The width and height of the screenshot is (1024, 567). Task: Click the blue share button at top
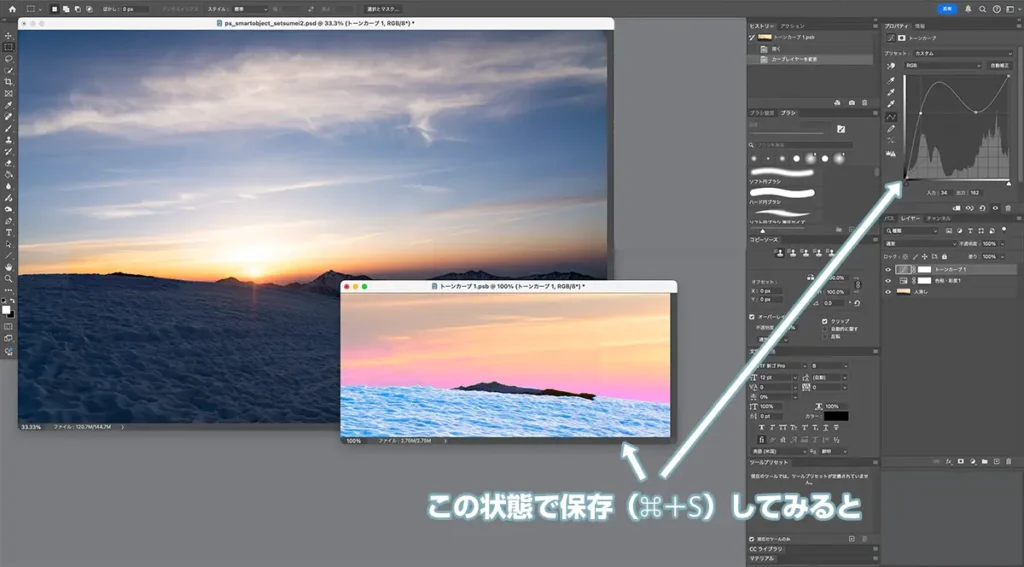948,9
